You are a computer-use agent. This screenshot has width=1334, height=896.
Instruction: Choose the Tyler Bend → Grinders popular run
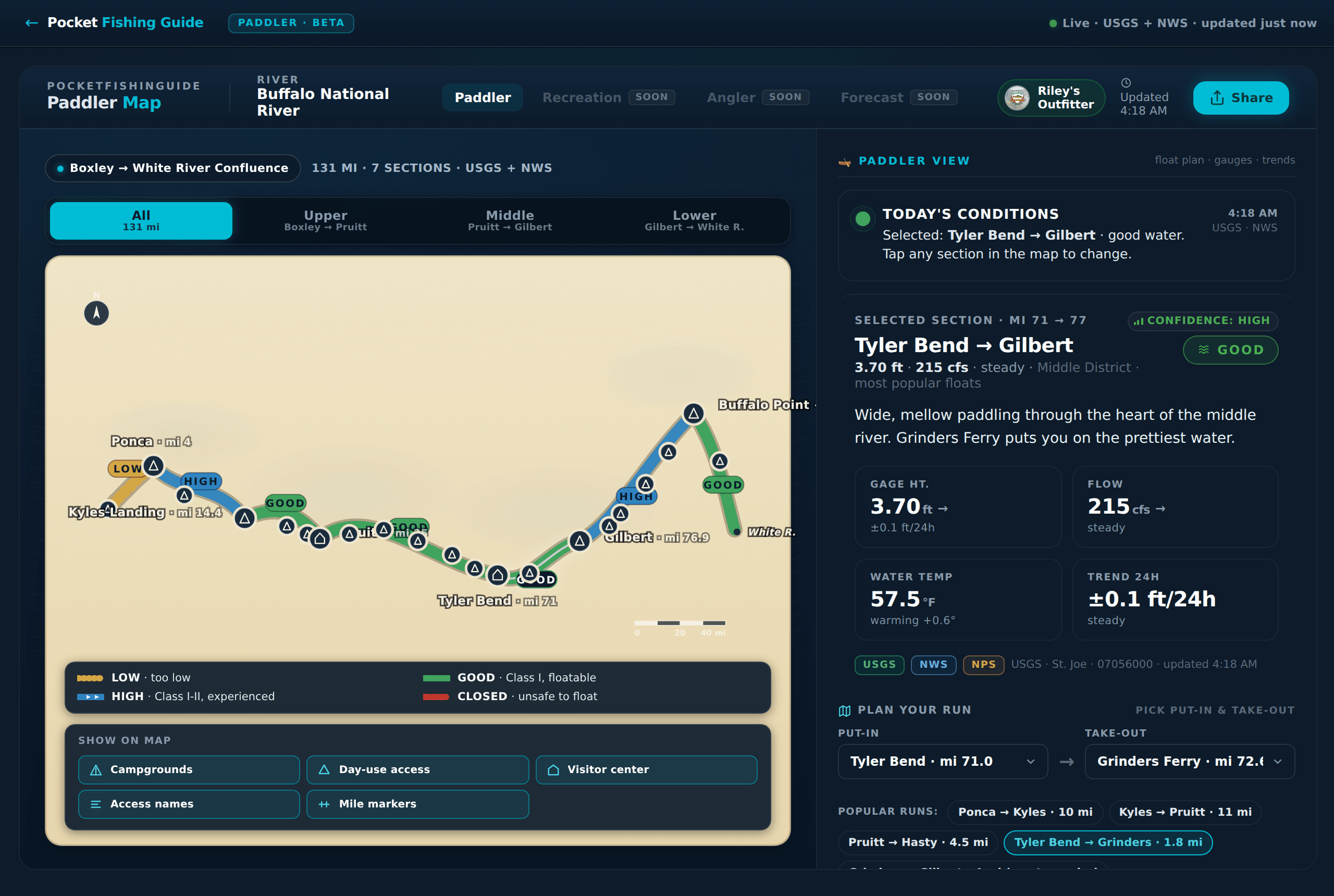1108,842
